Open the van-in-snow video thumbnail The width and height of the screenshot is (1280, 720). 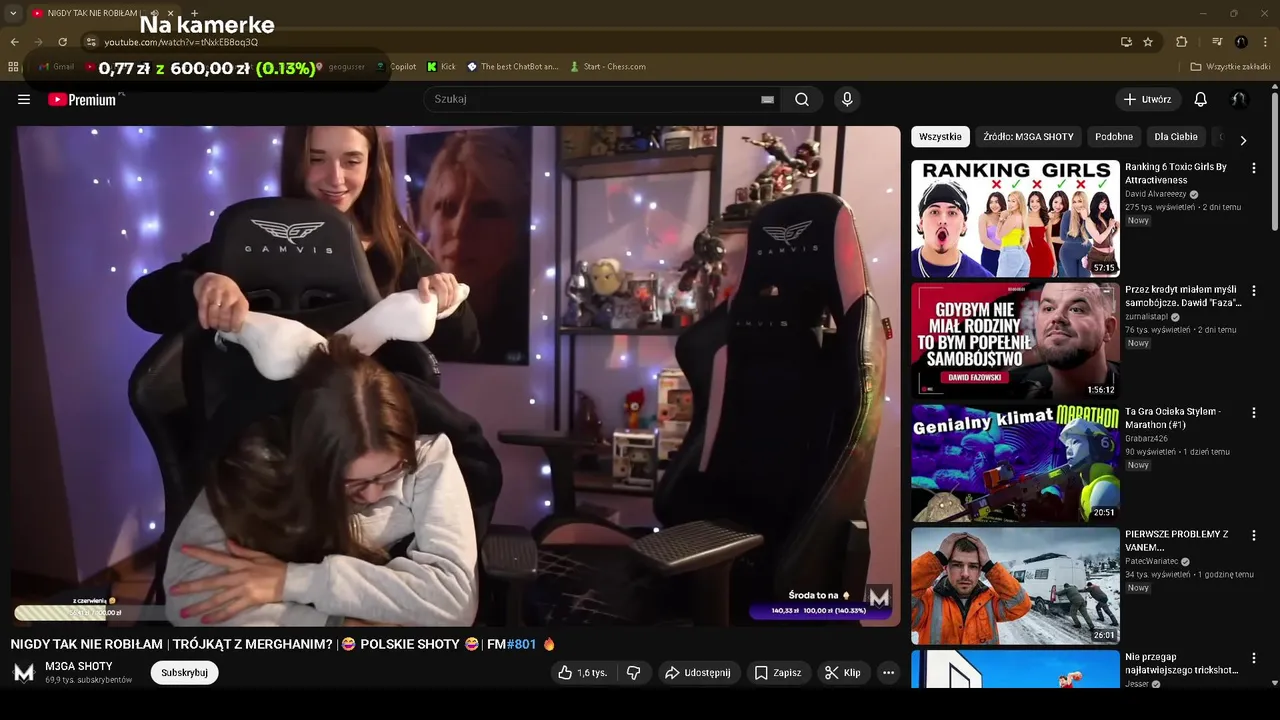point(1015,586)
